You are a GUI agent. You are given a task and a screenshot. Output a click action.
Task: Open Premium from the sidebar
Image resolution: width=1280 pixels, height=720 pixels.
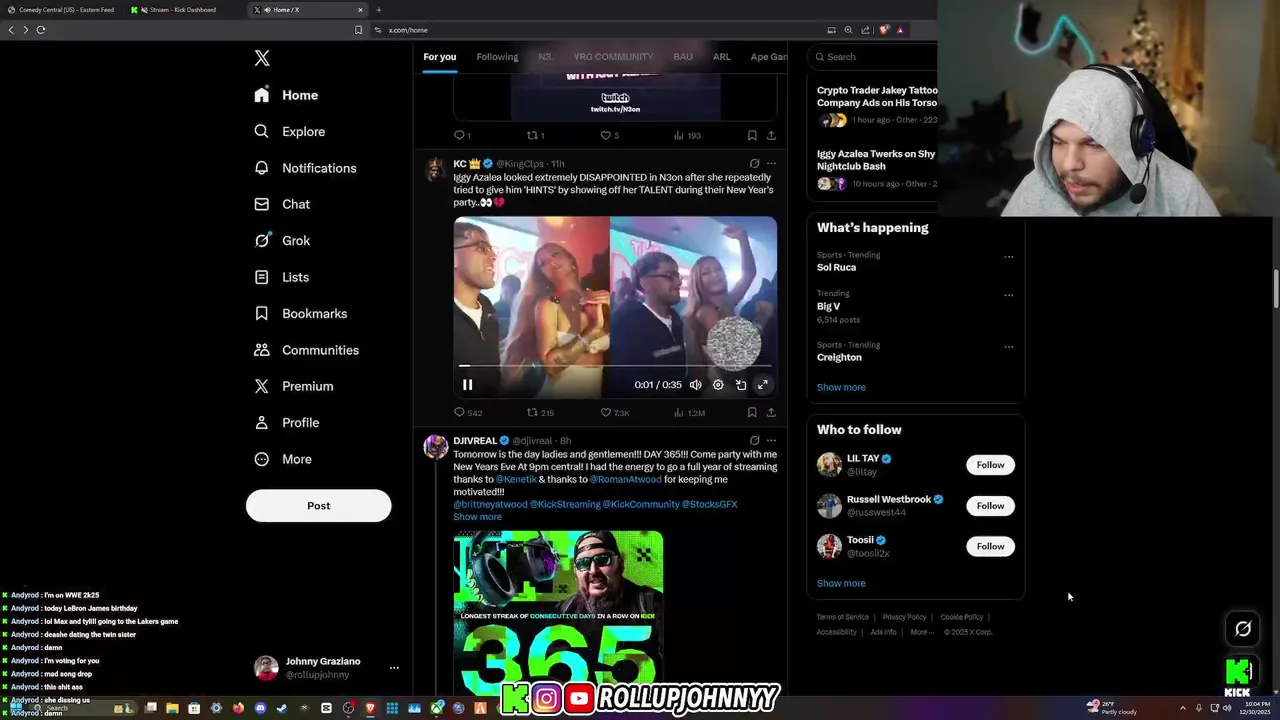(293, 386)
